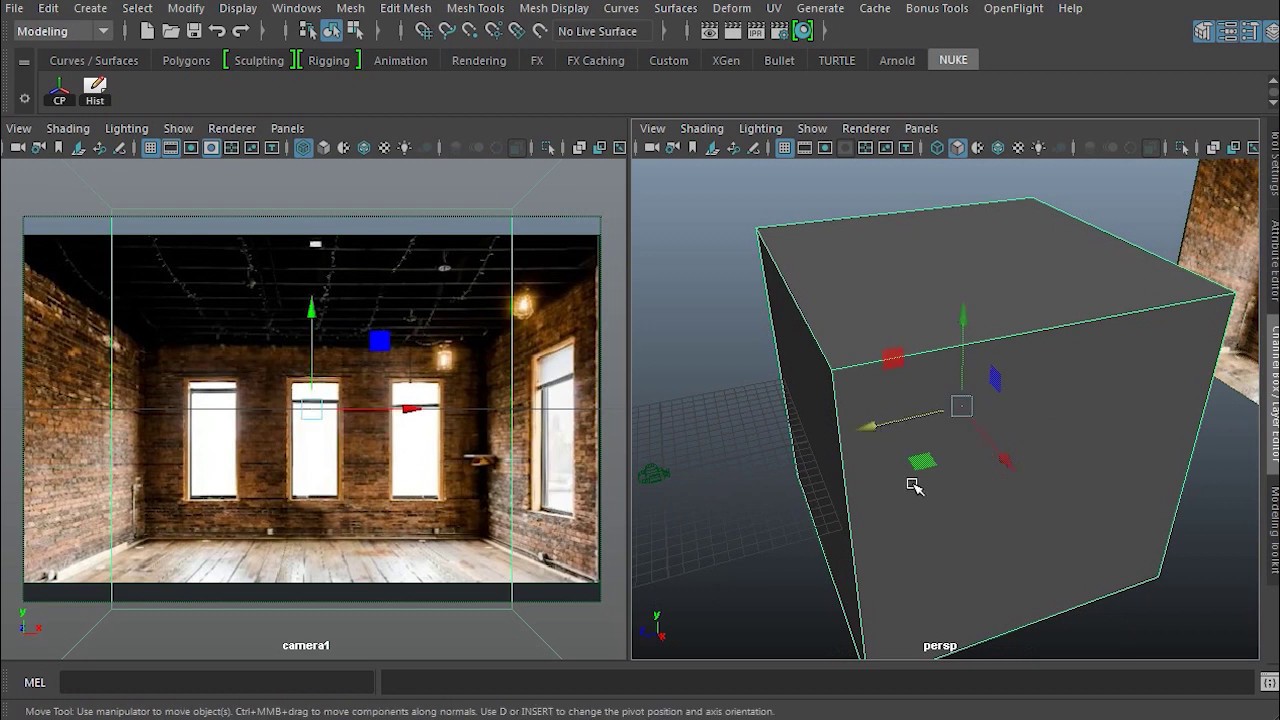Click Select Camera icon in left panel
The width and height of the screenshot is (1280, 720).
18,148
